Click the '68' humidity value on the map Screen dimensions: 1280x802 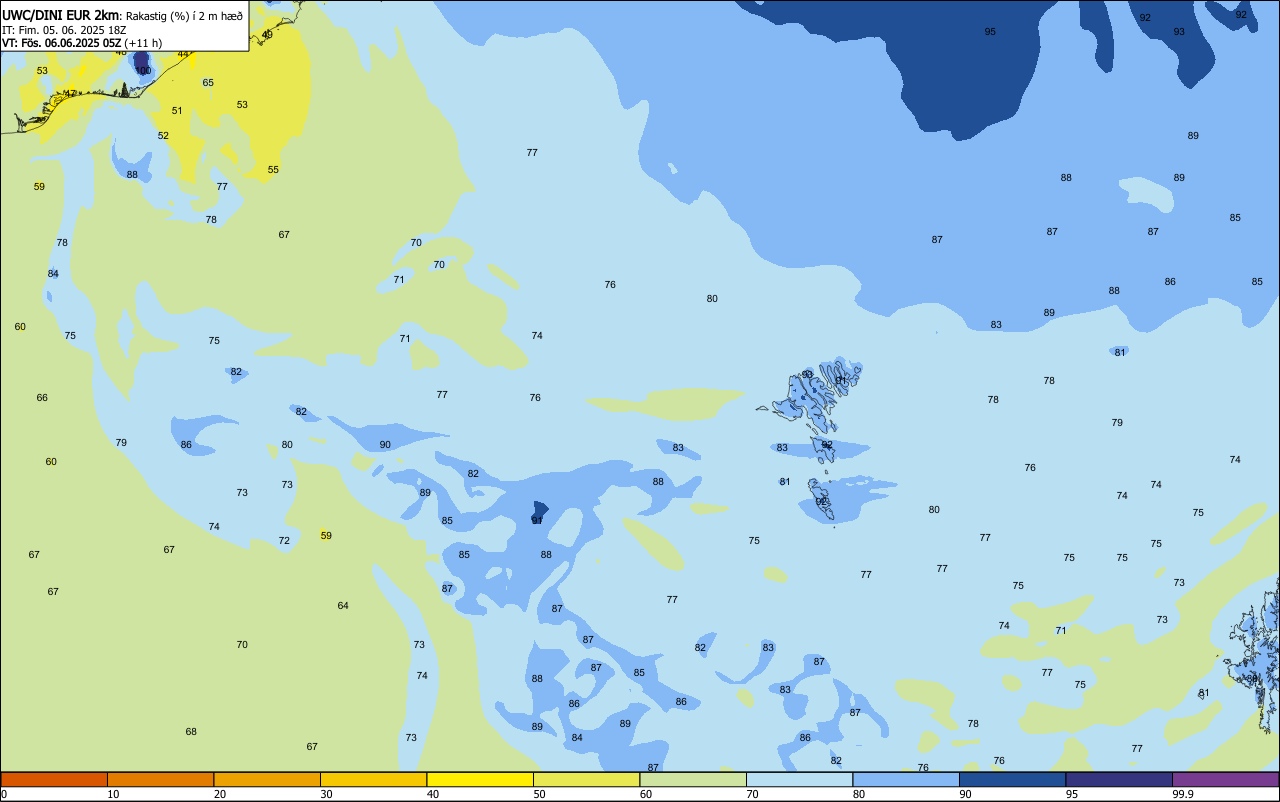coord(191,732)
